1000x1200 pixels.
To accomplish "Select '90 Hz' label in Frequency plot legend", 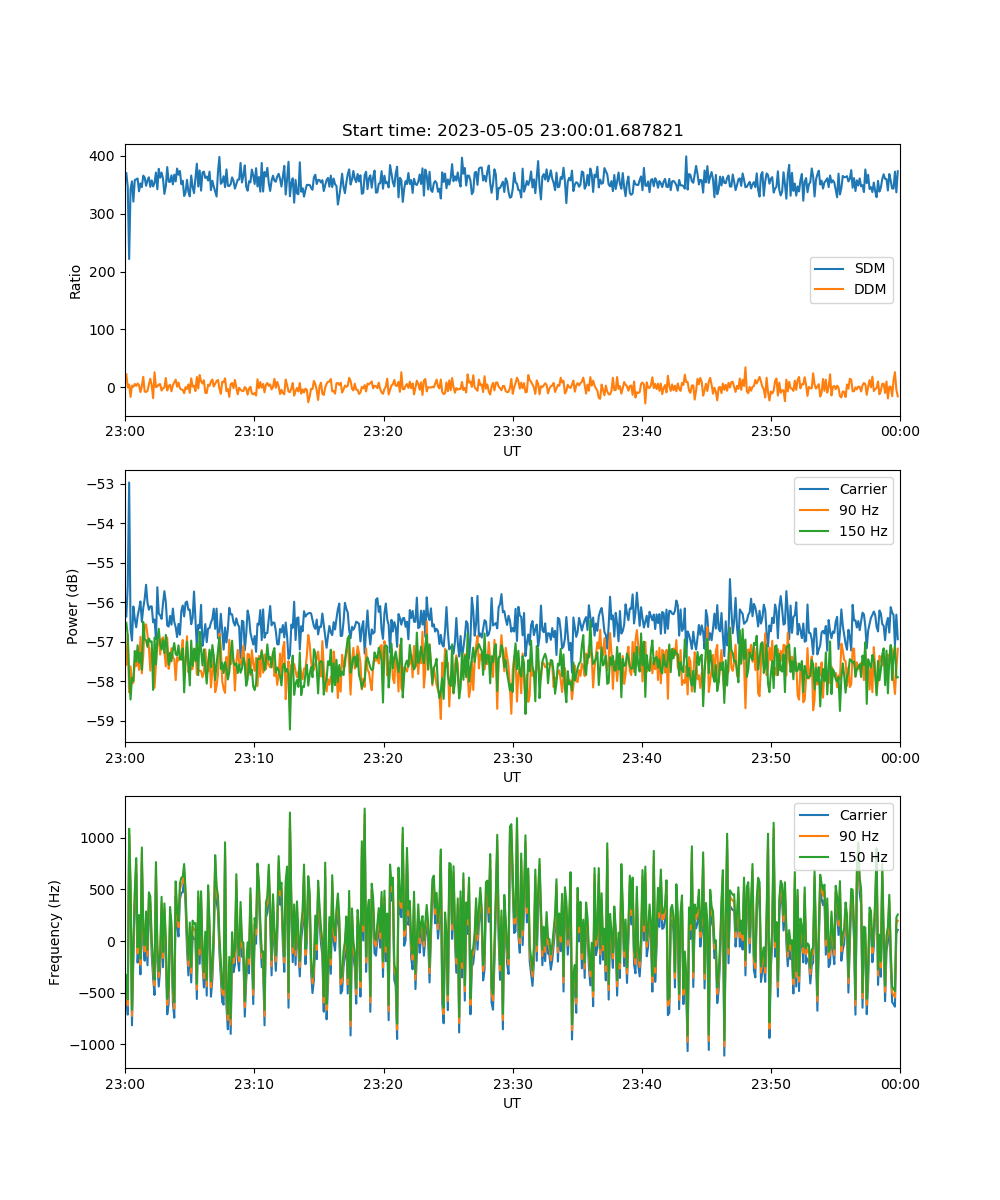I will [x=859, y=837].
